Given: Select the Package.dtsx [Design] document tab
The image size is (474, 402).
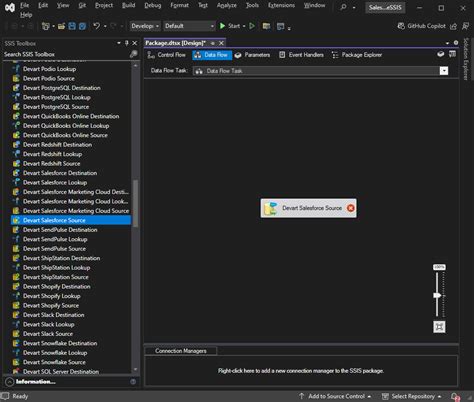Looking at the screenshot, I should coord(175,43).
